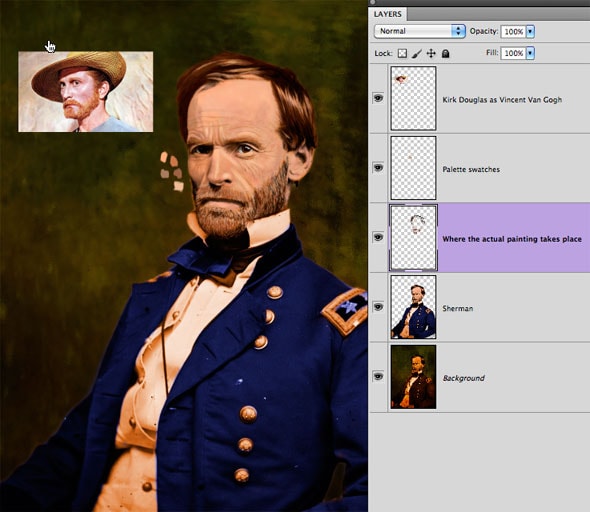
Task: Select the 'Background' layer name
Action: (464, 378)
